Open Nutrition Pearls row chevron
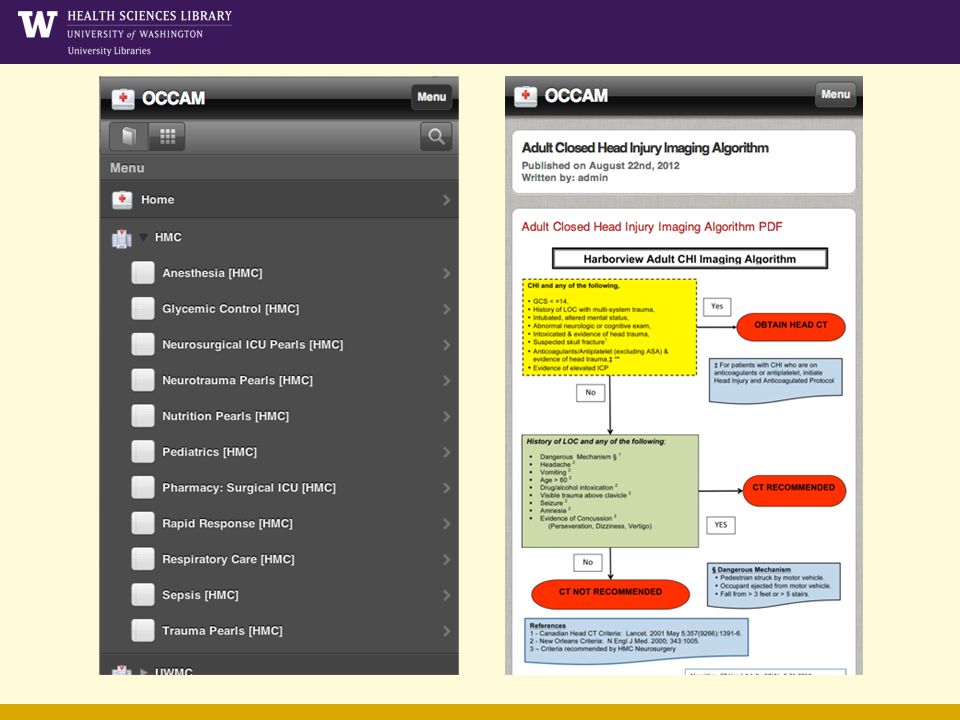Screen dimensions: 960x720 446,416
